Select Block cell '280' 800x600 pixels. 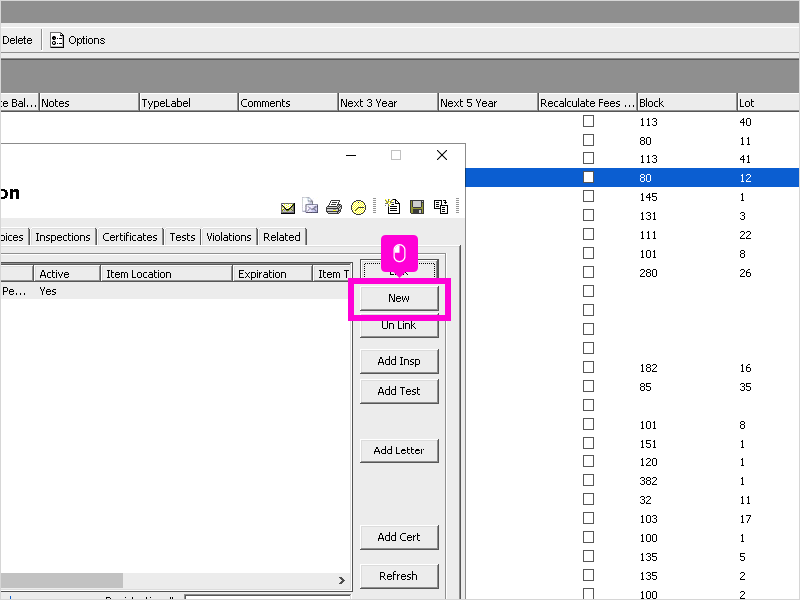click(648, 273)
